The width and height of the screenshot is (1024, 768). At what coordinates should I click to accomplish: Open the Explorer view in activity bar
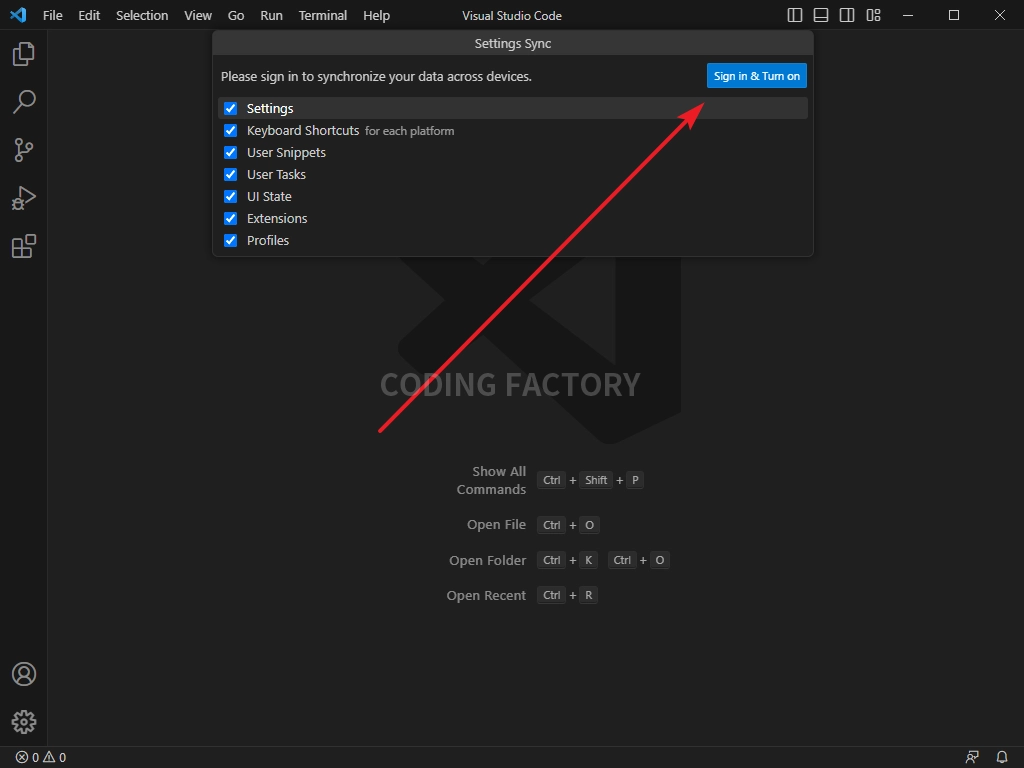pyautogui.click(x=24, y=54)
